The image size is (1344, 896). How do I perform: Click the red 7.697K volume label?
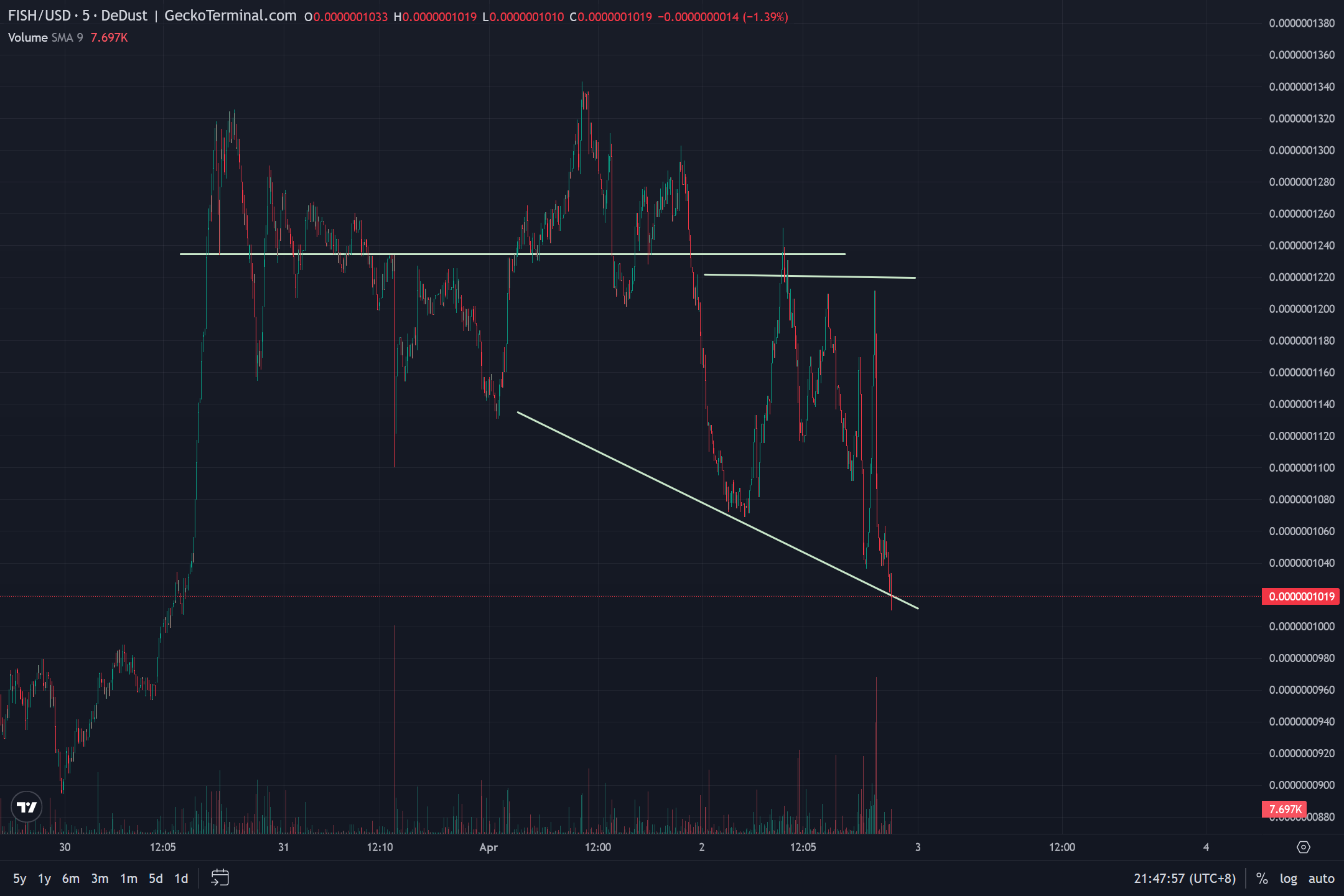(1285, 809)
